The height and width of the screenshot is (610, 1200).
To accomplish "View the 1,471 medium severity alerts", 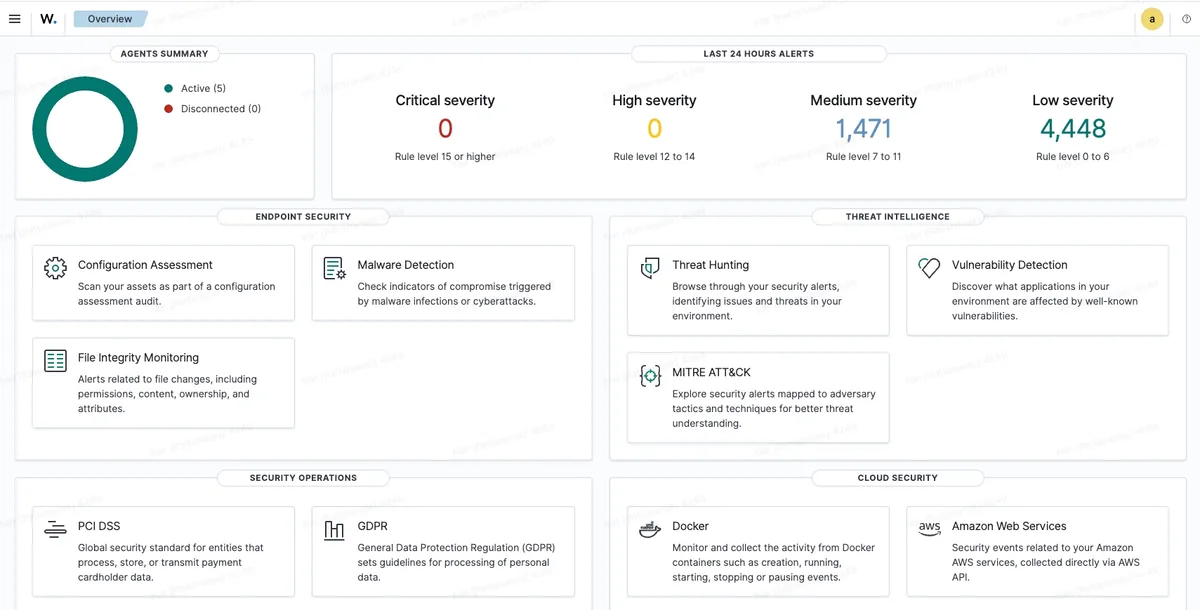I will [863, 128].
